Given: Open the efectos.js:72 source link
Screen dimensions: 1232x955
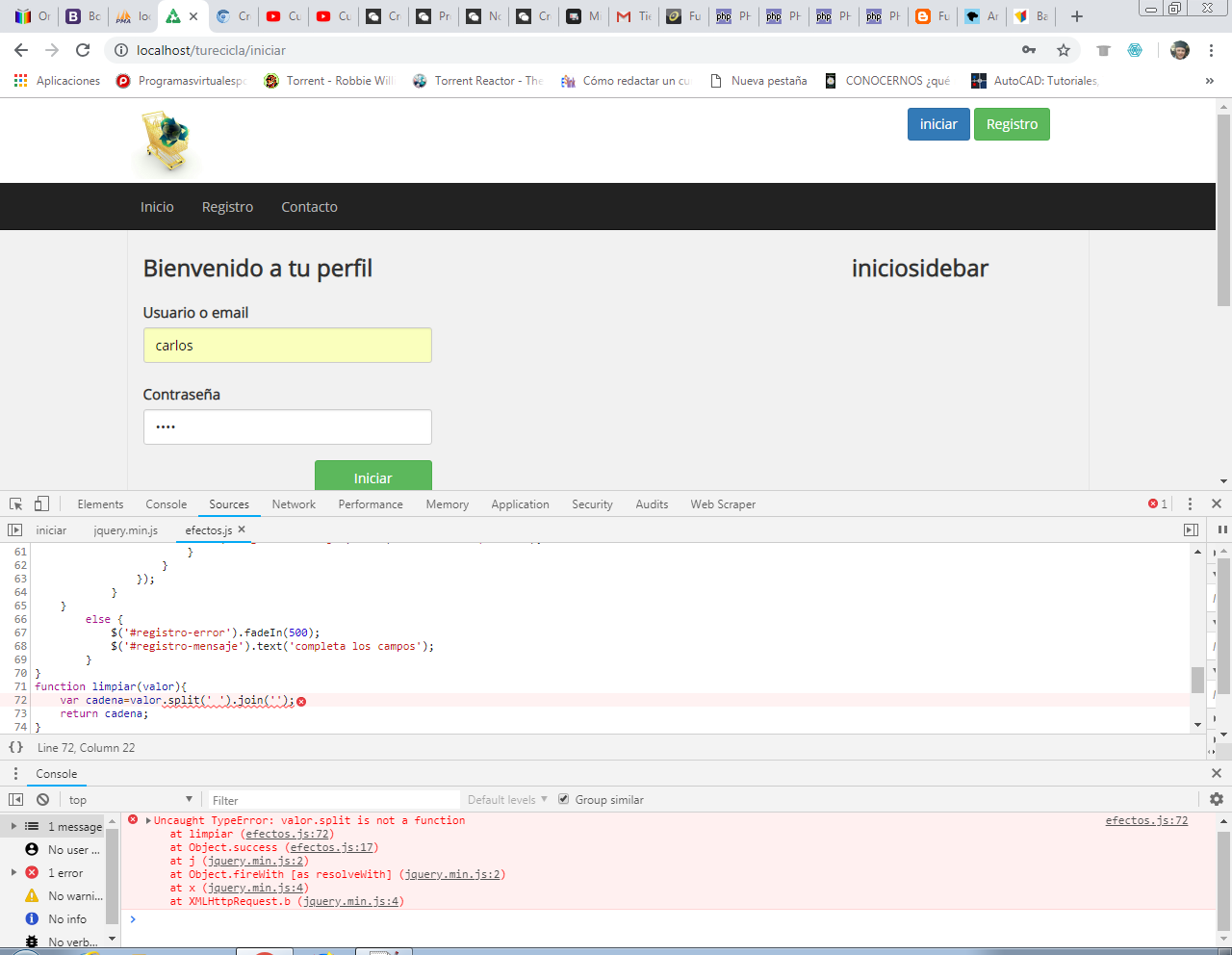Looking at the screenshot, I should click(x=1145, y=820).
